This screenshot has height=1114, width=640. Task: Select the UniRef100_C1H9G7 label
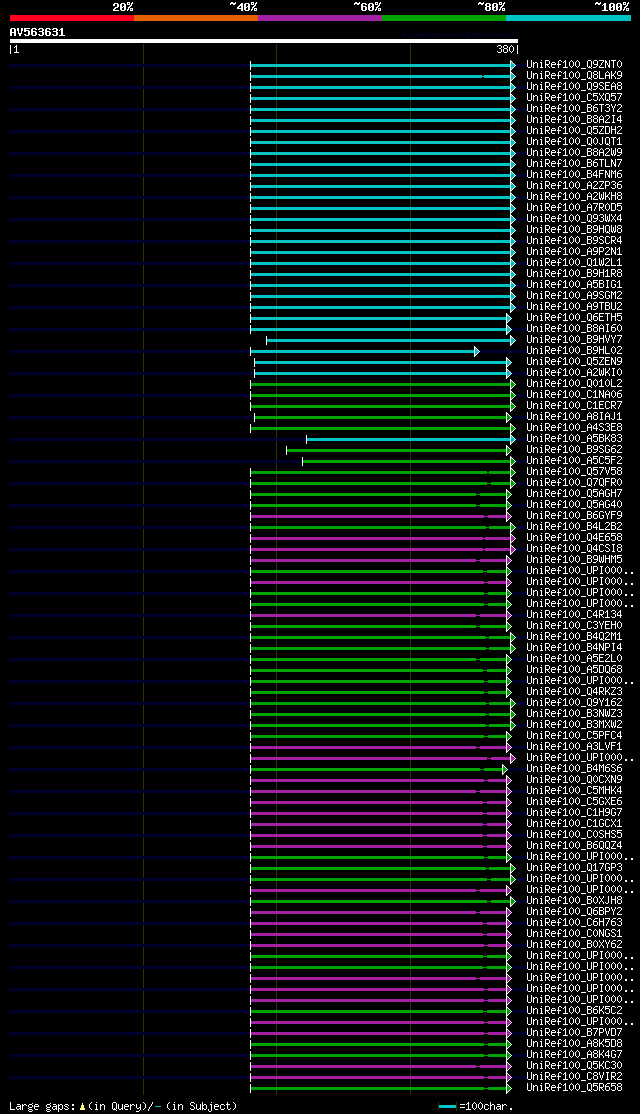click(x=575, y=813)
